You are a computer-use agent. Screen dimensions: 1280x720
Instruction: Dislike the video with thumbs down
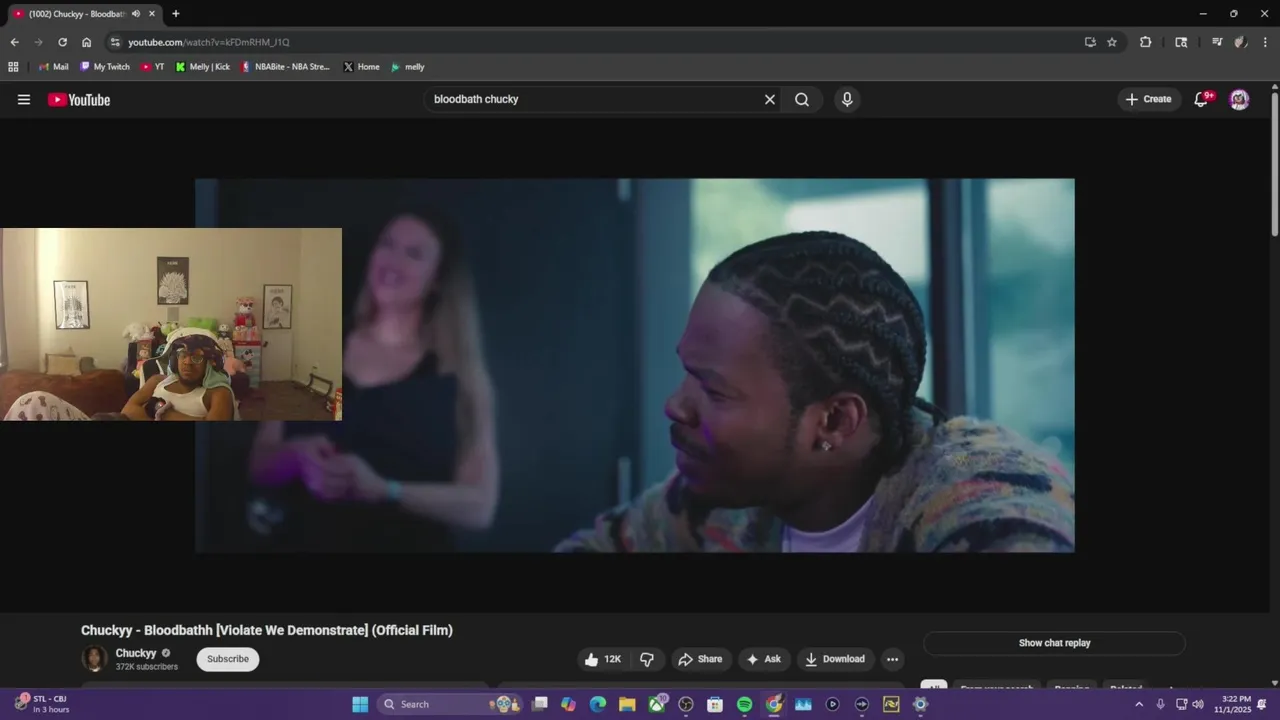tap(647, 659)
